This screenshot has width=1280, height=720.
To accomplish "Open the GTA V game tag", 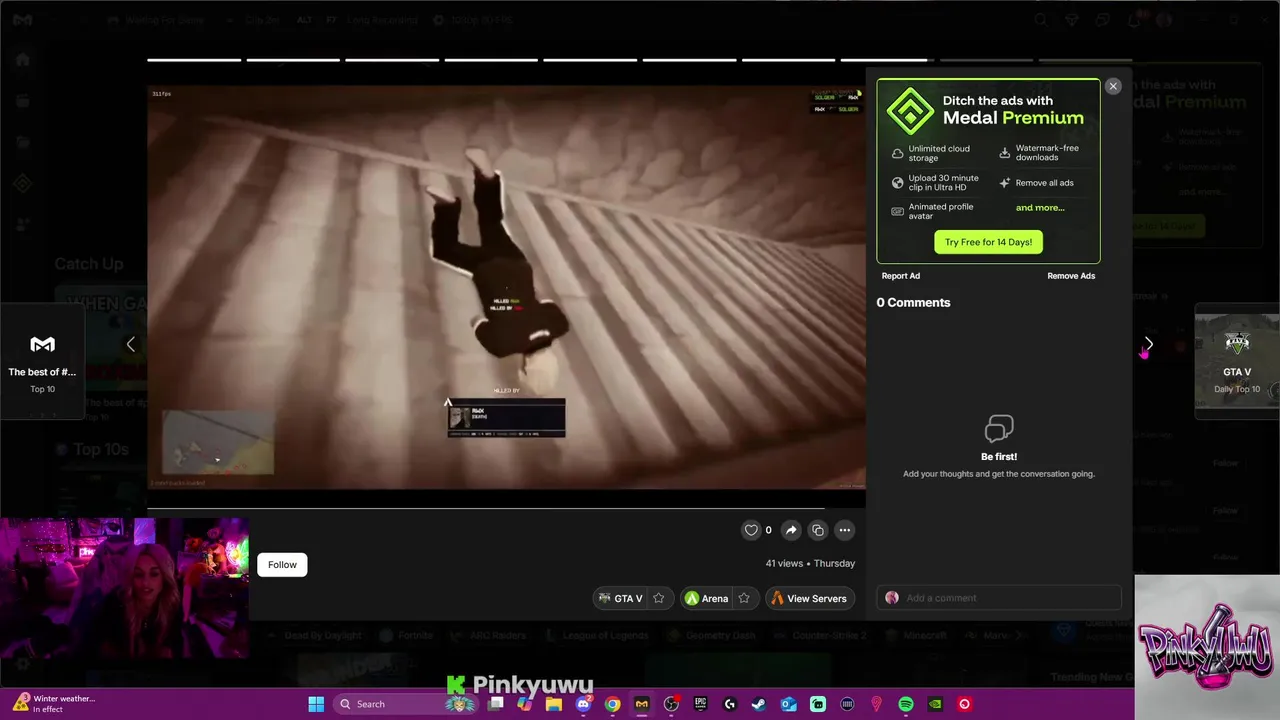I will tap(620, 598).
